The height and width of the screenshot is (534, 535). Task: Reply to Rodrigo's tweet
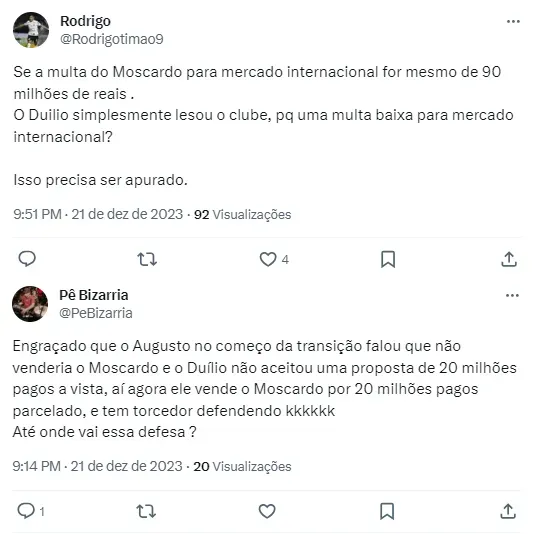pyautogui.click(x=27, y=259)
